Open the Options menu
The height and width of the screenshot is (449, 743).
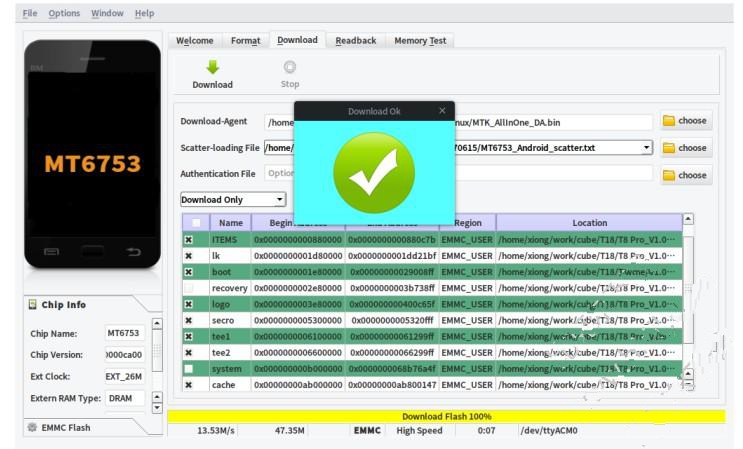(64, 13)
